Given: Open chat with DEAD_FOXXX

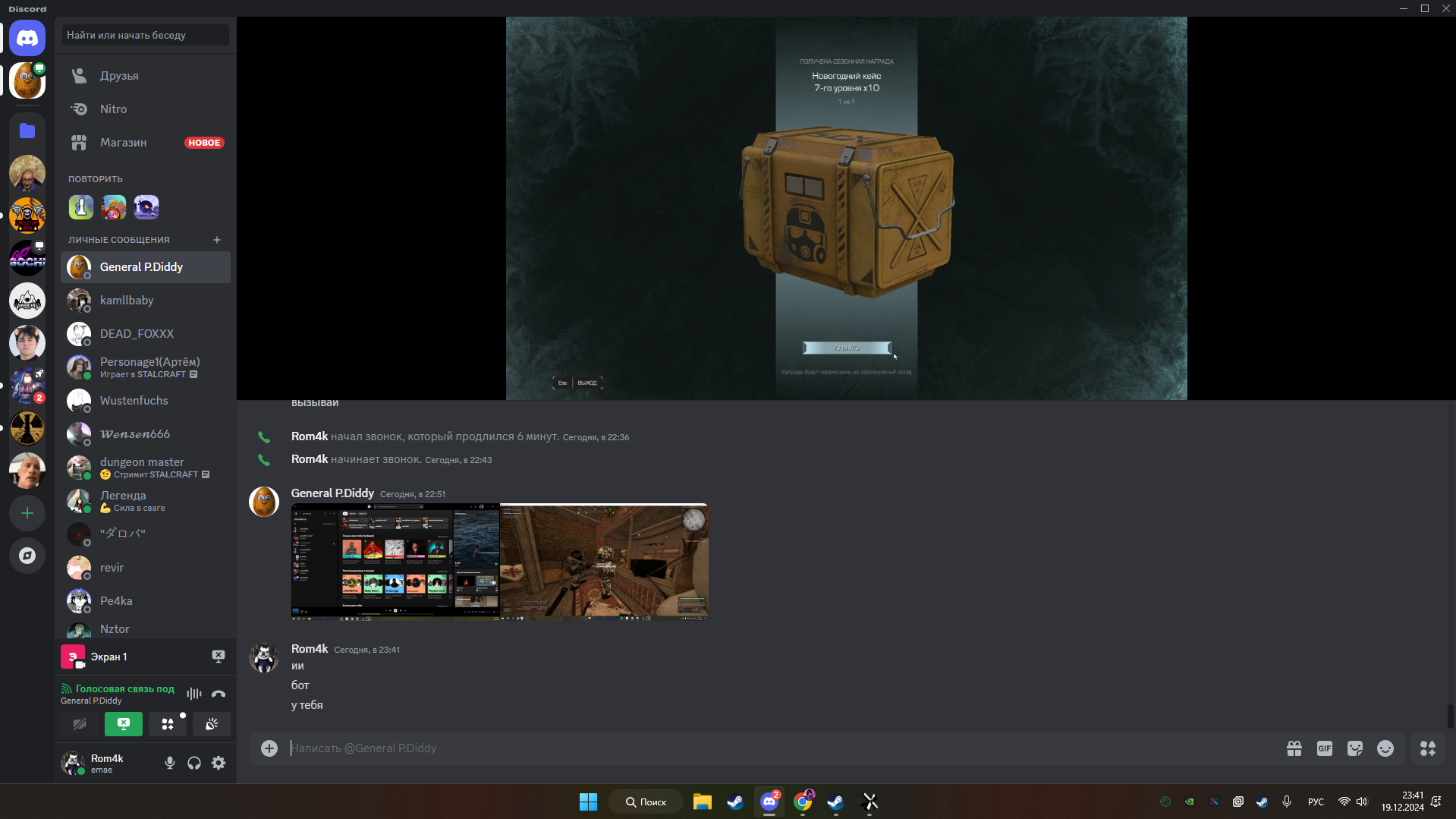Looking at the screenshot, I should (146, 334).
